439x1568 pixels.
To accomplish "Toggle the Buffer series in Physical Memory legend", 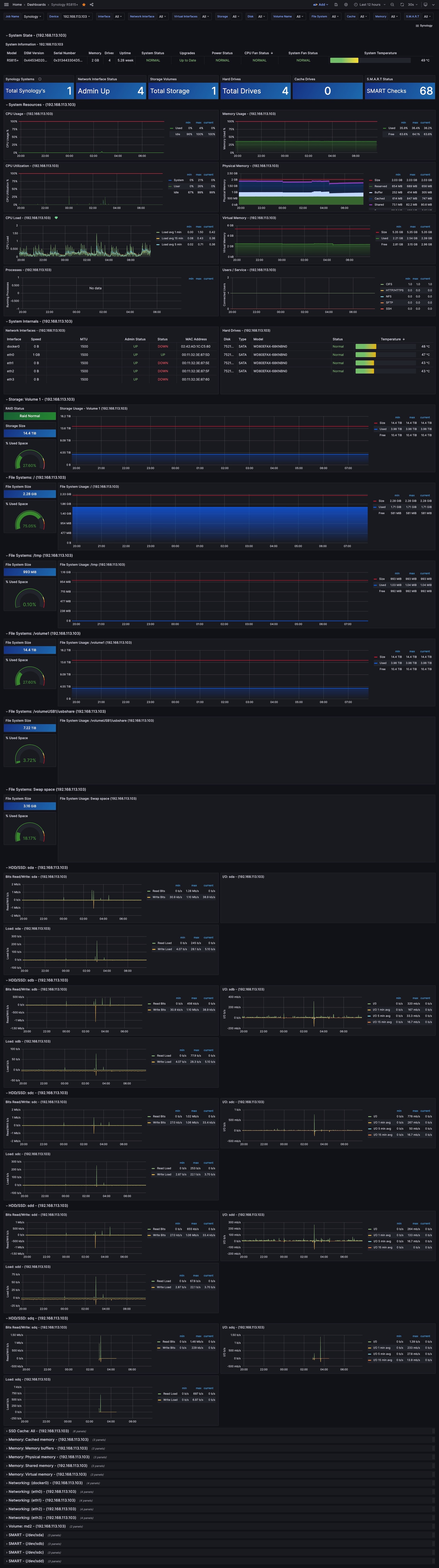I will click(379, 192).
